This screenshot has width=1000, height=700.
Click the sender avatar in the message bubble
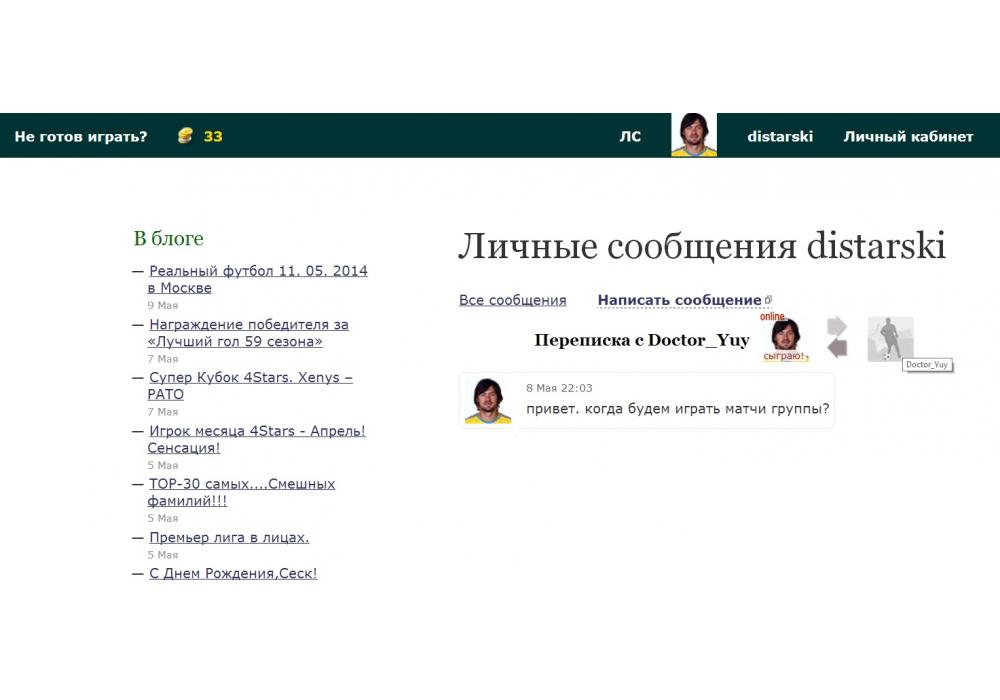pos(488,401)
